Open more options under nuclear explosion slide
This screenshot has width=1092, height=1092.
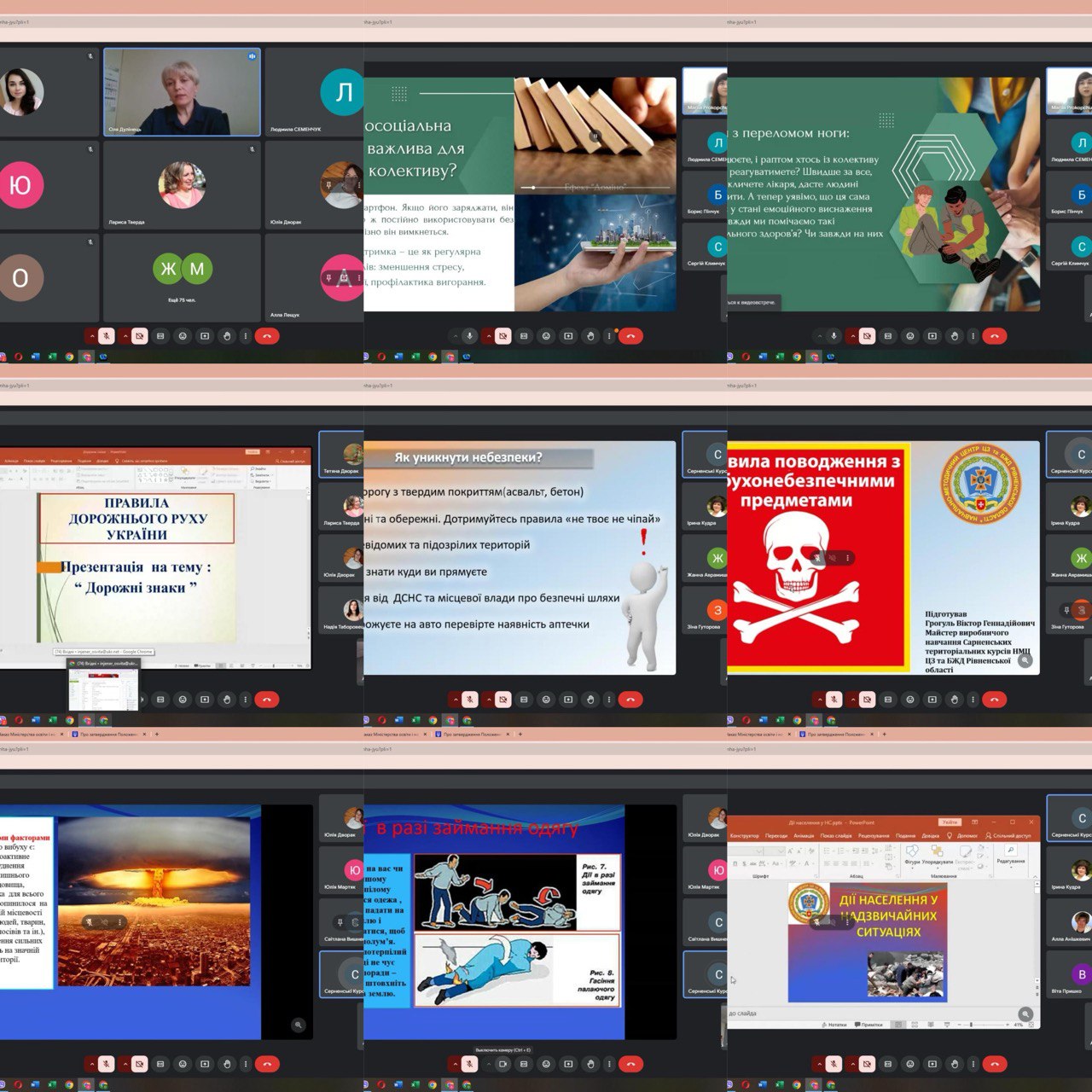click(246, 1064)
